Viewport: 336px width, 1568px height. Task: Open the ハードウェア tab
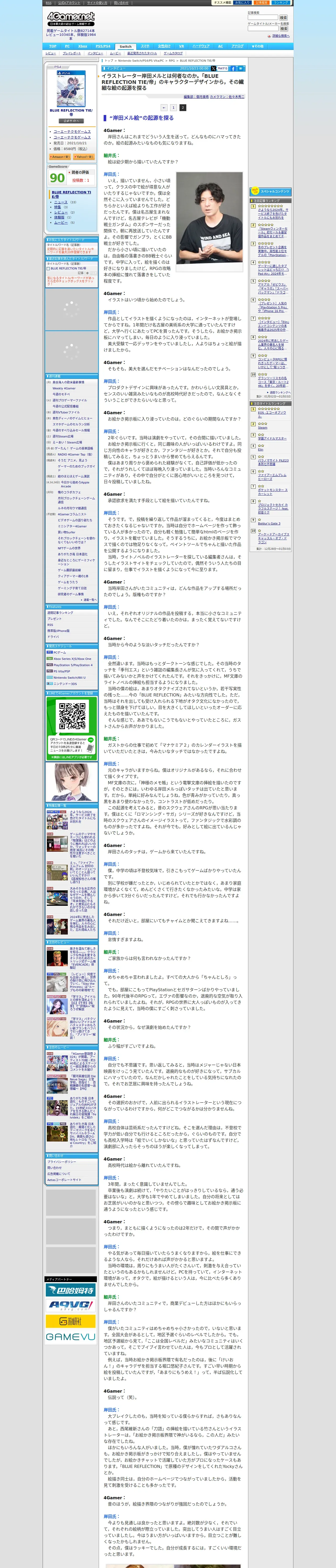pos(201,46)
